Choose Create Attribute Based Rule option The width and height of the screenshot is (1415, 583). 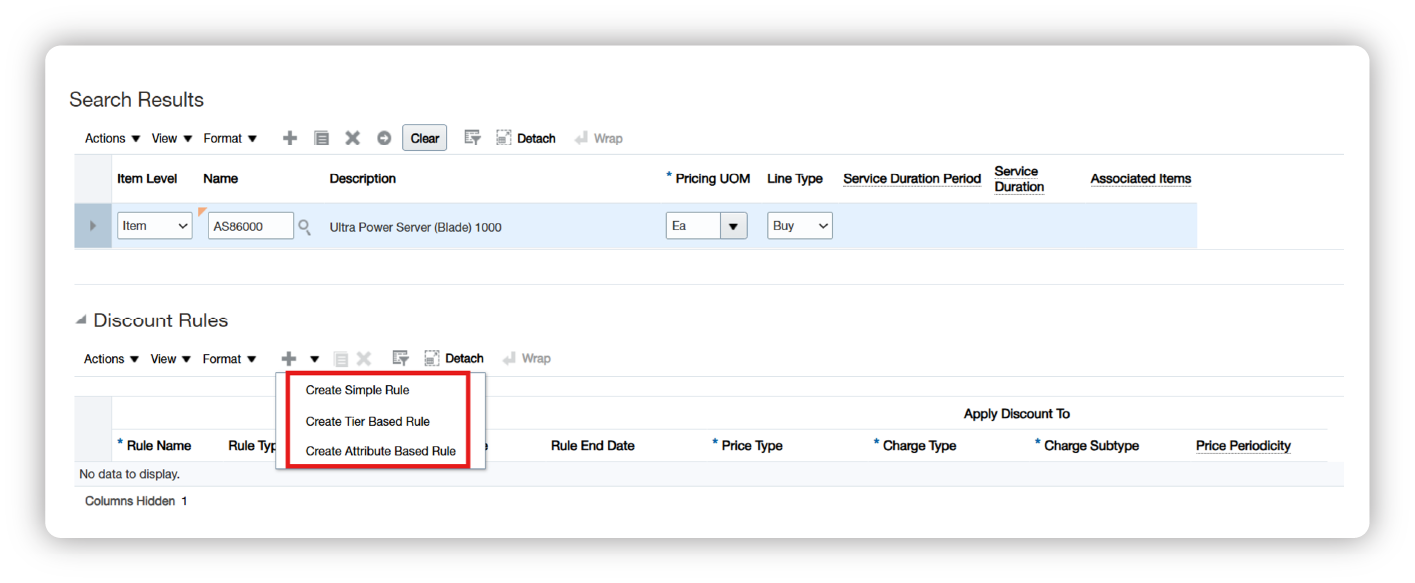(x=379, y=451)
